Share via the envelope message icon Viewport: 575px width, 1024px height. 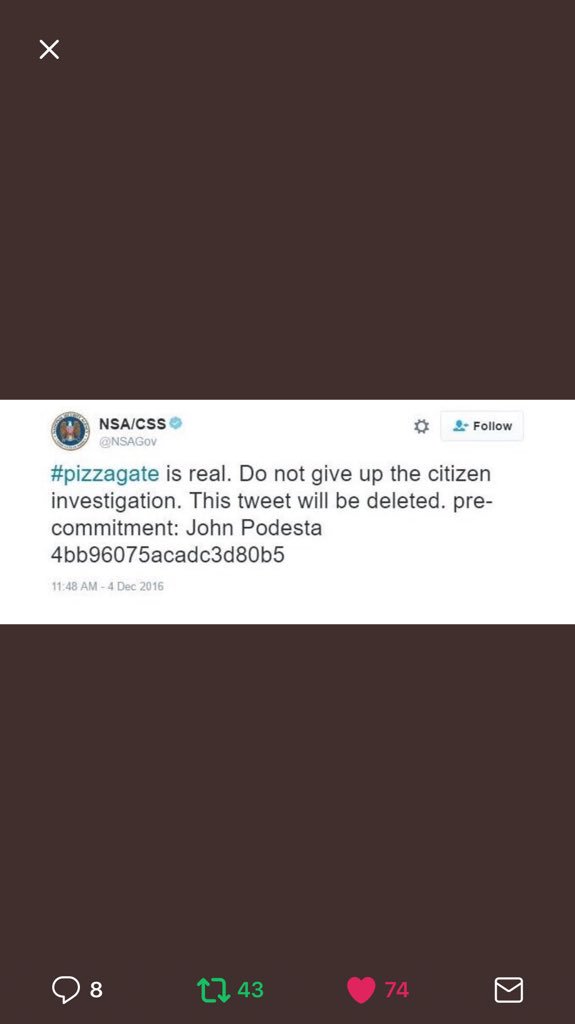pos(508,989)
